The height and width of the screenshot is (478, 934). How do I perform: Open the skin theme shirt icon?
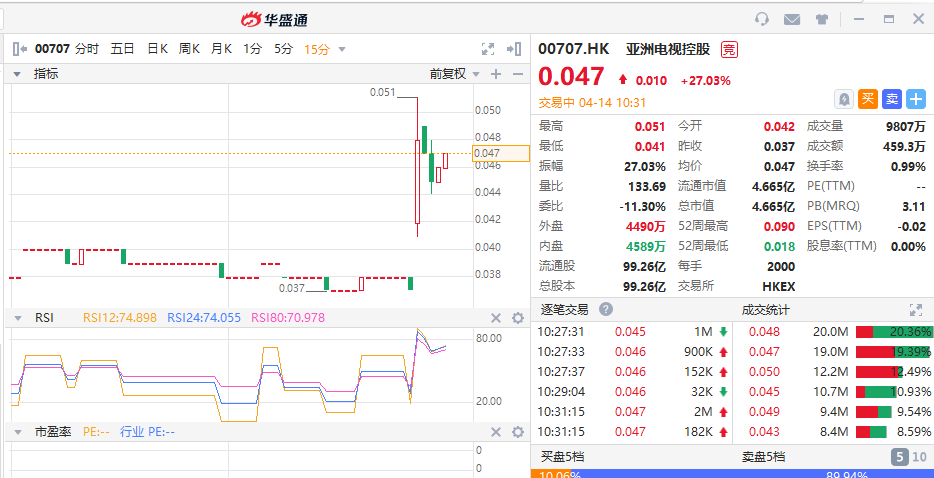[x=822, y=19]
